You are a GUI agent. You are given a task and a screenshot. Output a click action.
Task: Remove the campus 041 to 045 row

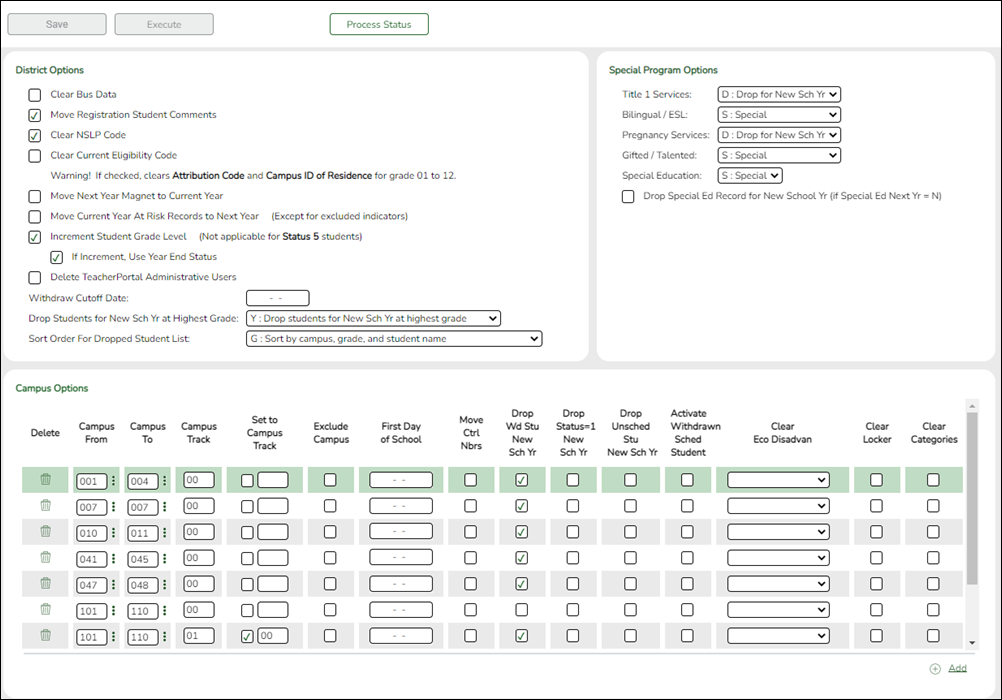coord(45,558)
